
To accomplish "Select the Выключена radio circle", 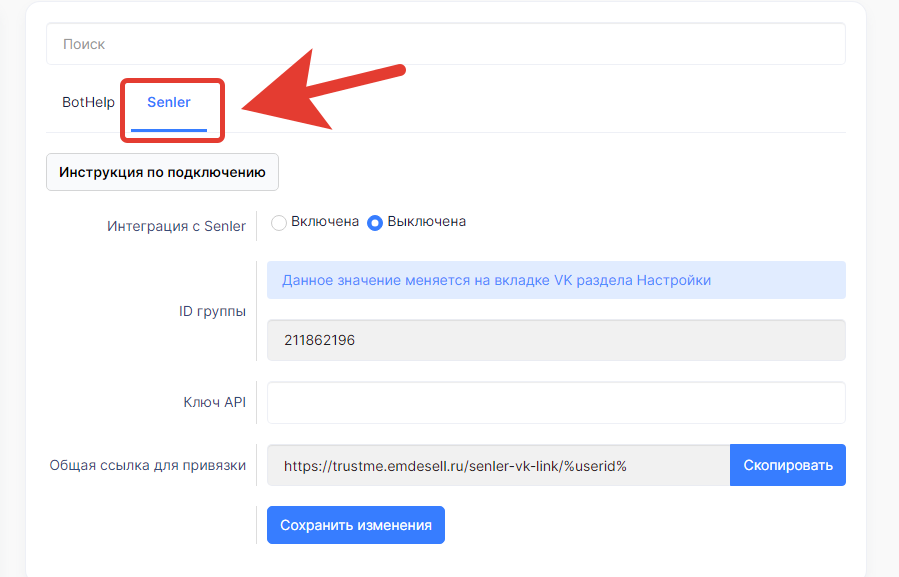I will (375, 223).
